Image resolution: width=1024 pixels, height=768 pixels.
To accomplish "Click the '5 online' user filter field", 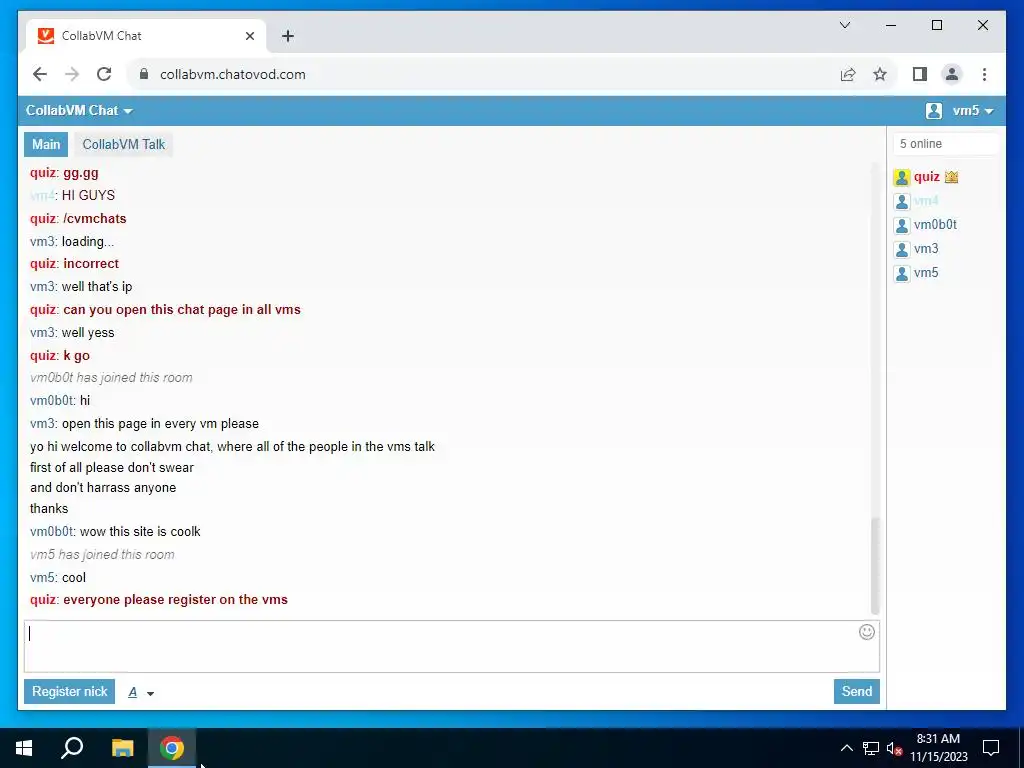I will (x=946, y=144).
